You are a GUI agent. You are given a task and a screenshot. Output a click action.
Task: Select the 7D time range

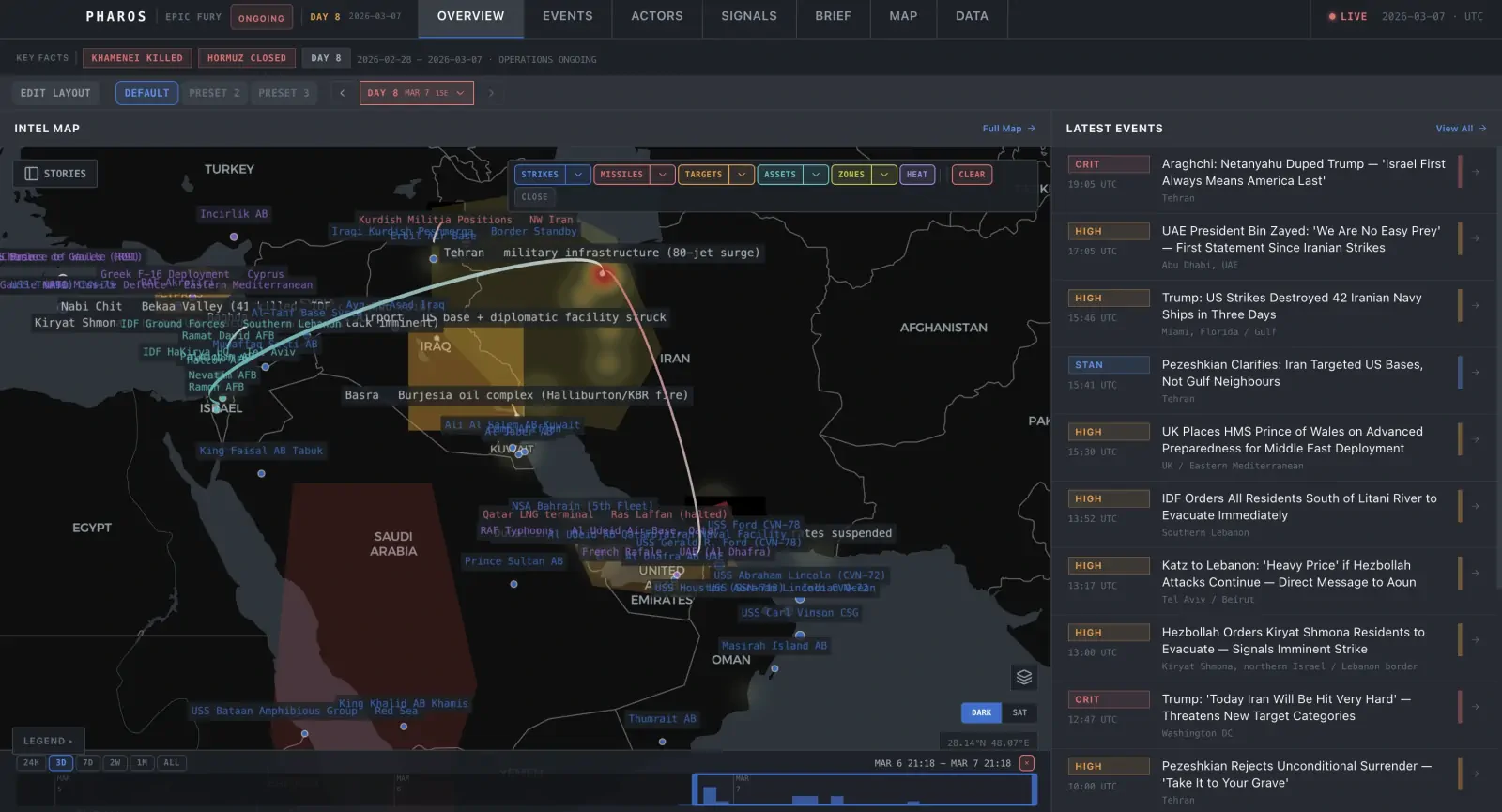(88, 763)
